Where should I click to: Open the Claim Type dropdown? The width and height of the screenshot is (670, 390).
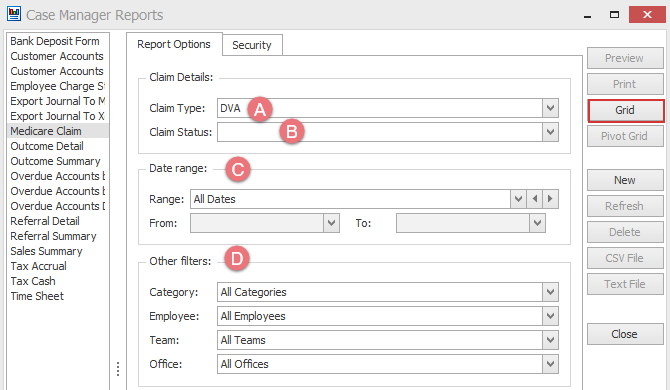pyautogui.click(x=550, y=108)
